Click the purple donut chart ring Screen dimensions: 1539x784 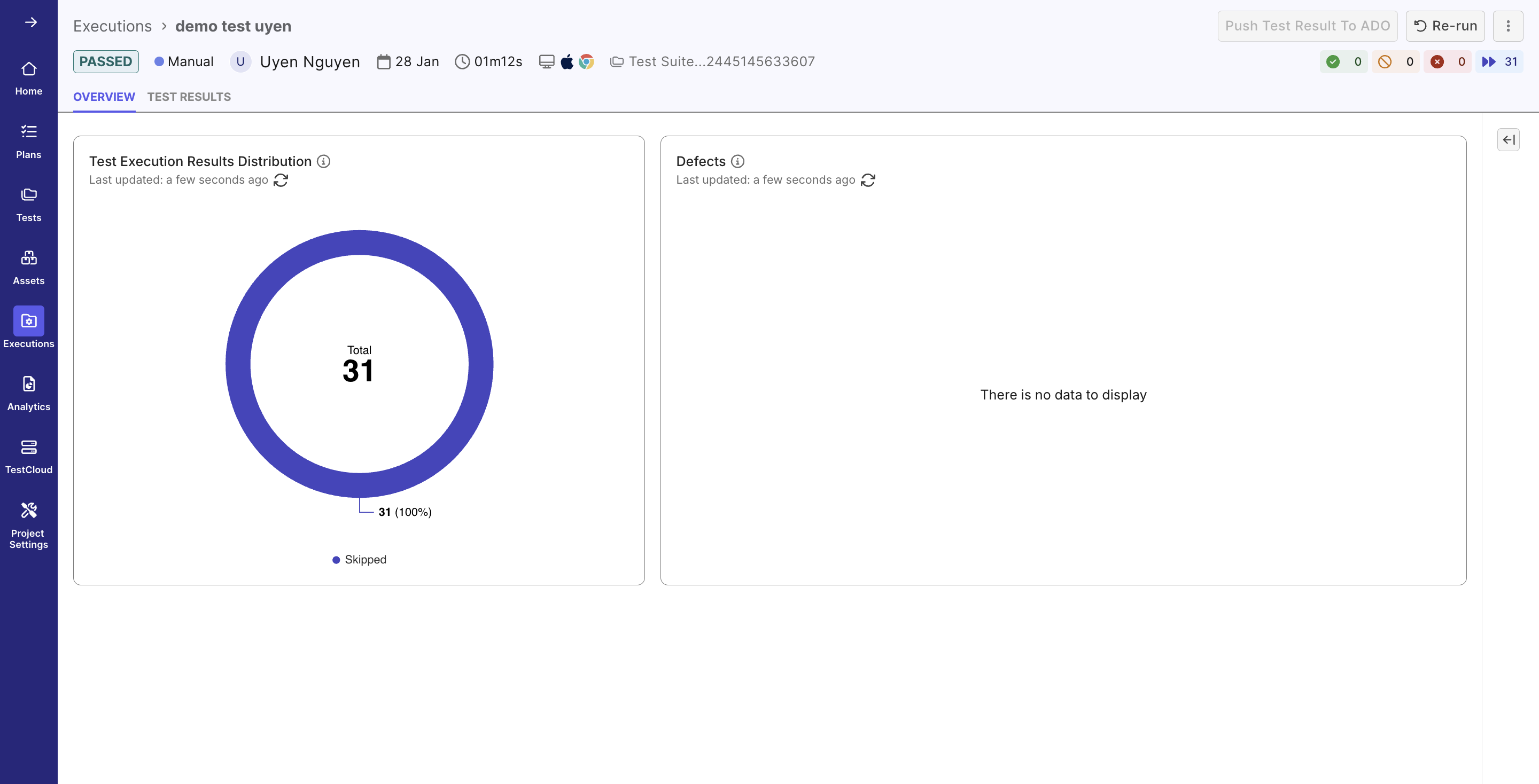[x=359, y=246]
